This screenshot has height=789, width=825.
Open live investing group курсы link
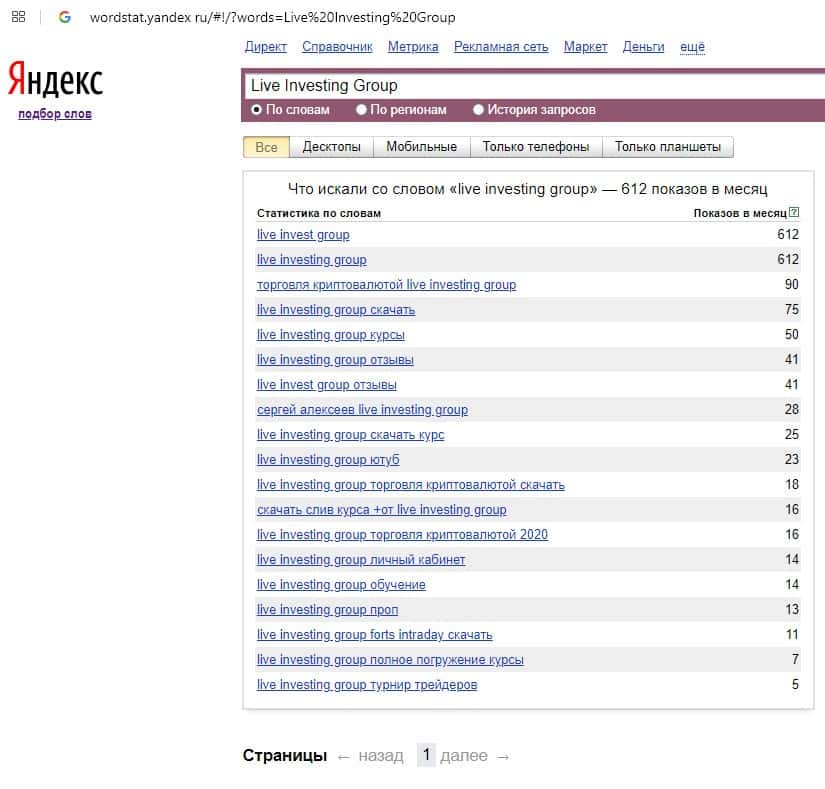(x=330, y=335)
